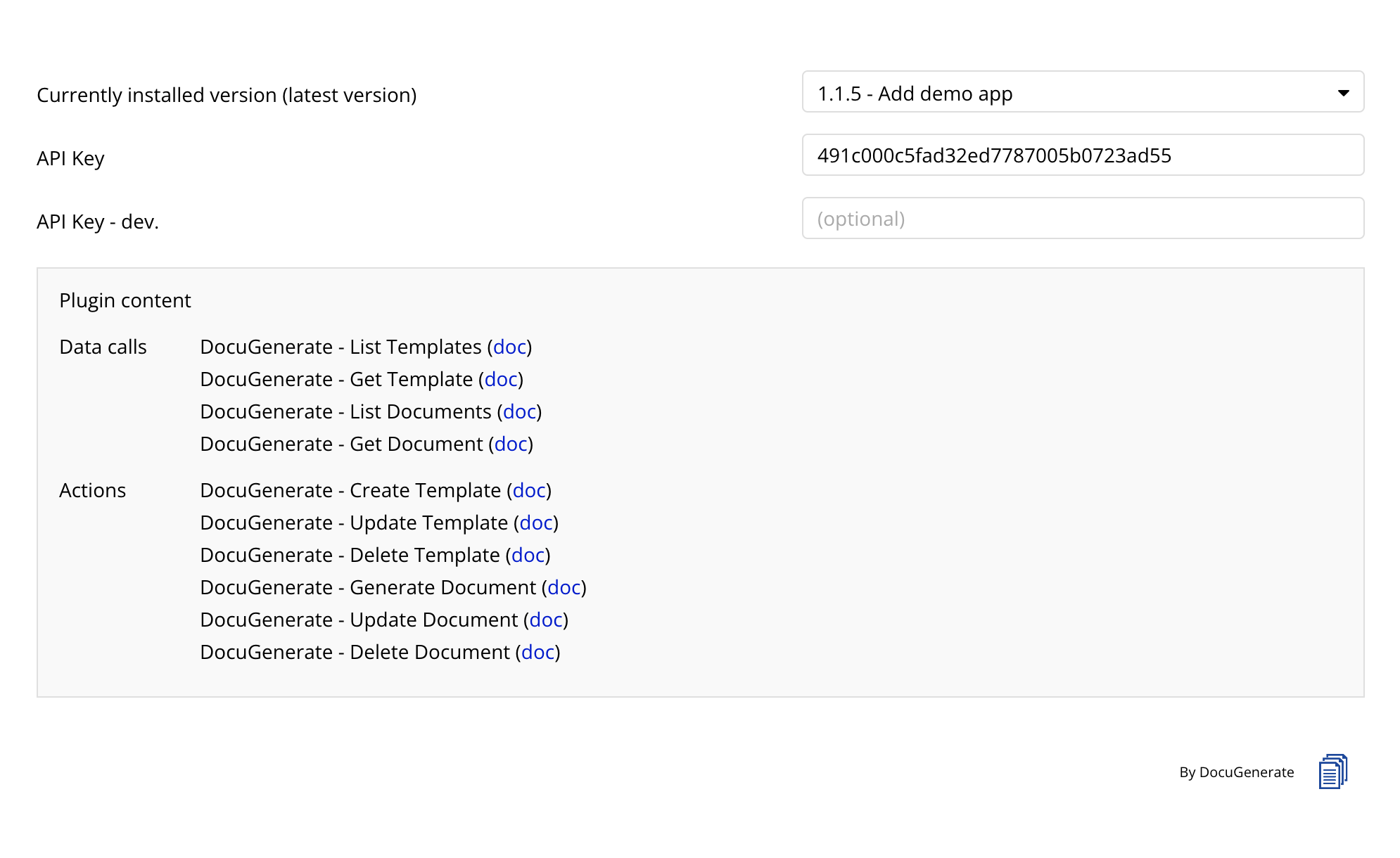This screenshot has width=1400, height=858.
Task: Open doc link for Create Template
Action: pyautogui.click(x=529, y=490)
